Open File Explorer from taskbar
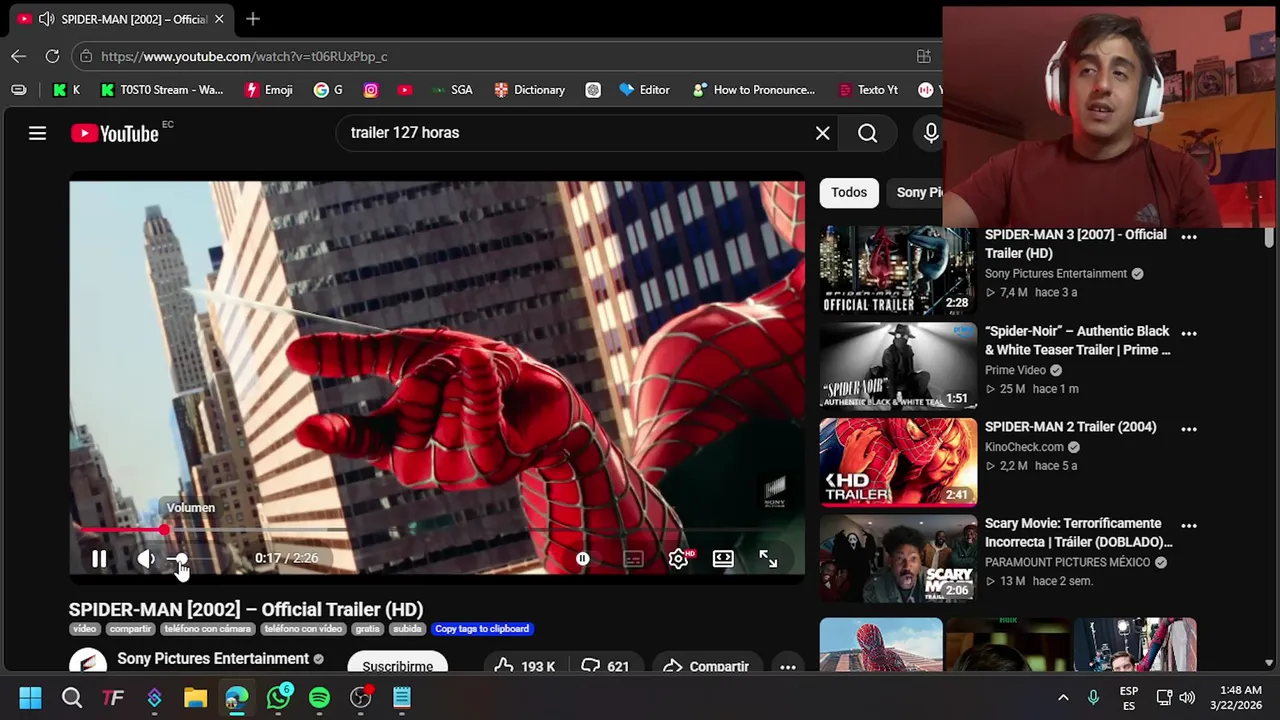Viewport: 1280px width, 720px height. click(x=195, y=697)
